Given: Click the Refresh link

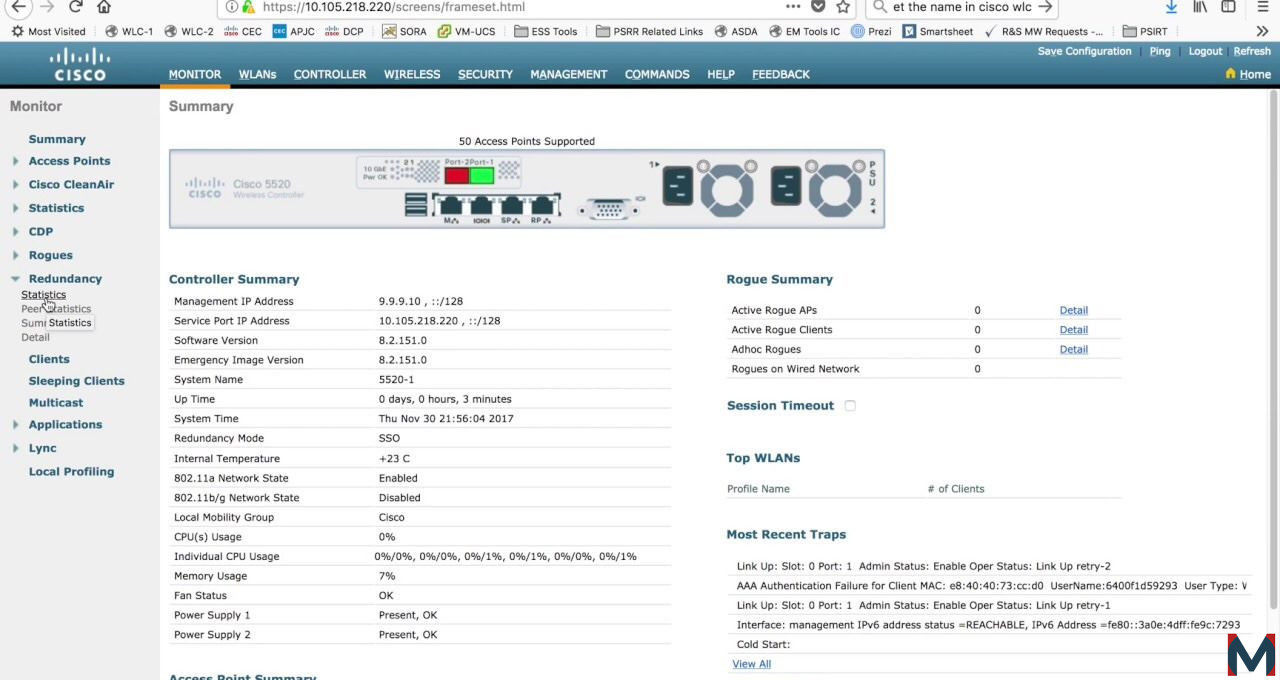Looking at the screenshot, I should [x=1252, y=51].
